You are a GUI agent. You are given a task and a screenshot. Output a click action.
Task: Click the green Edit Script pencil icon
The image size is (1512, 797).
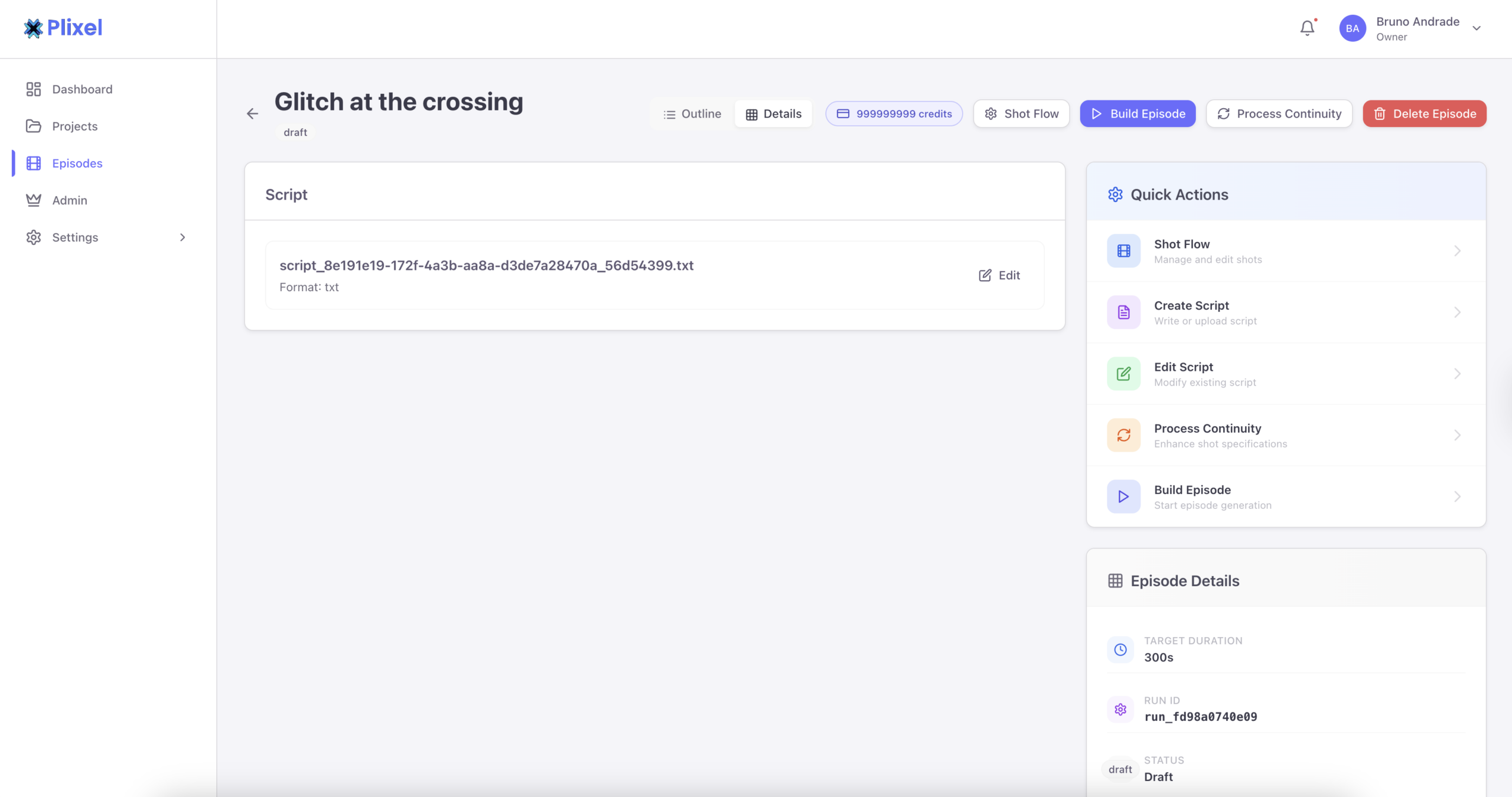[x=1123, y=374]
